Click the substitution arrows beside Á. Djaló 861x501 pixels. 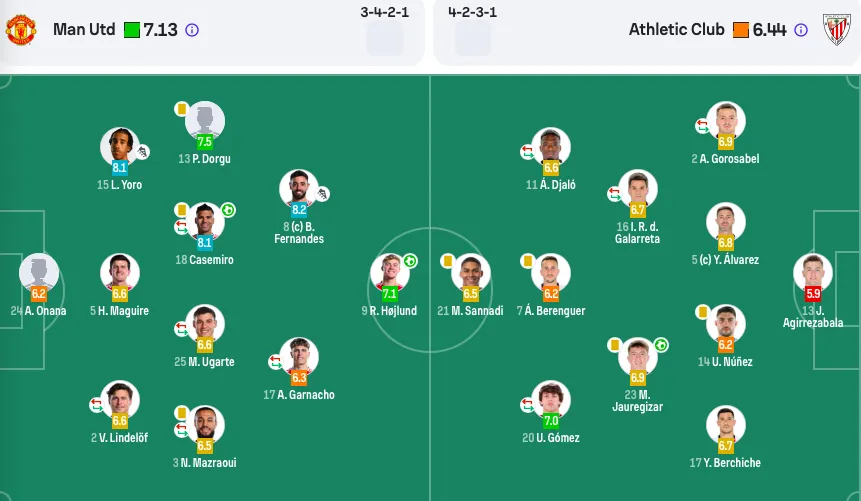(527, 152)
